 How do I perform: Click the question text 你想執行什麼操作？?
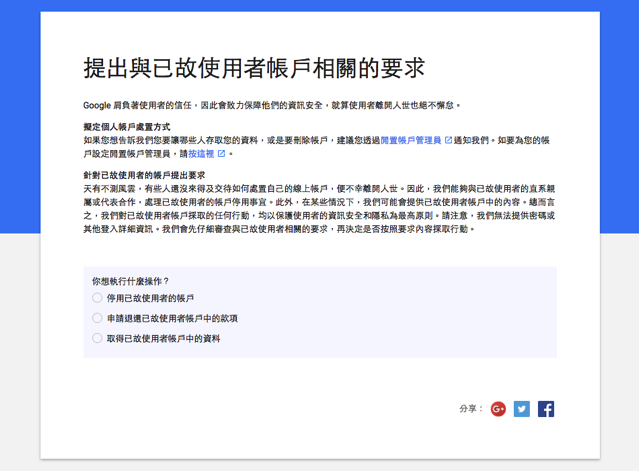click(x=130, y=281)
